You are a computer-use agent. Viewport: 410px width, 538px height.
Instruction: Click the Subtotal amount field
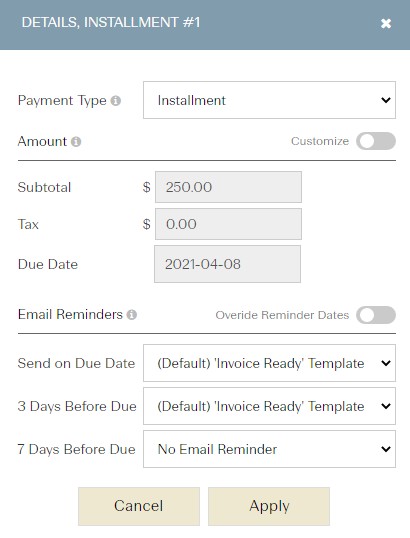(x=228, y=187)
